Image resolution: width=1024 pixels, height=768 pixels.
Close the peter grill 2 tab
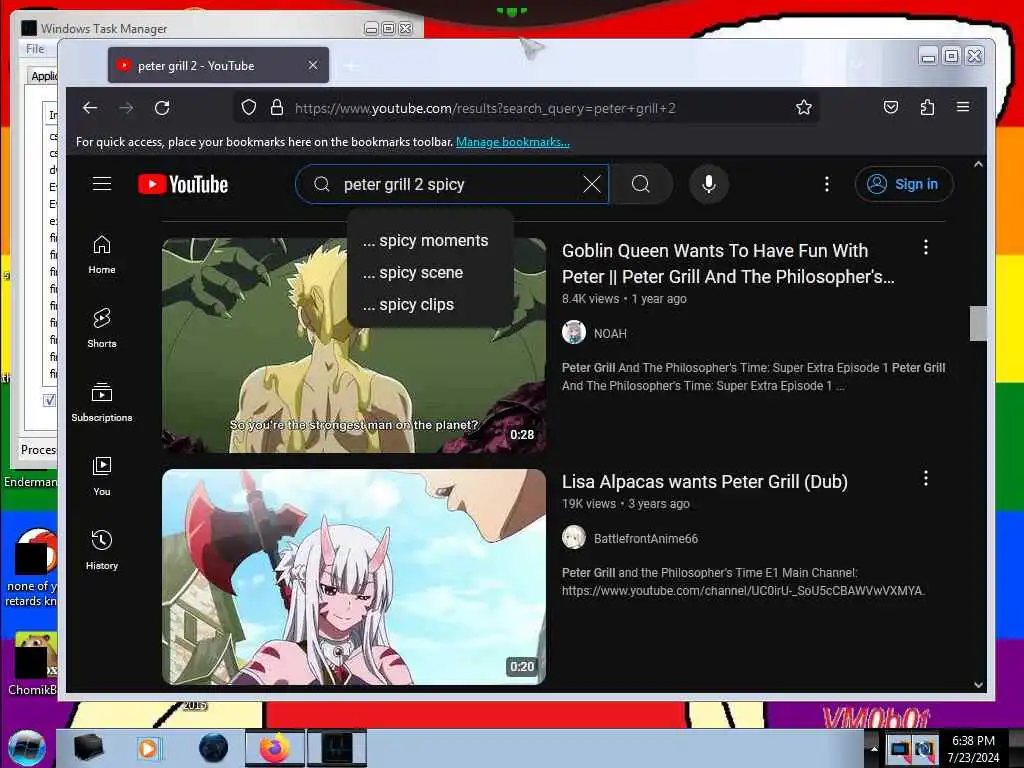point(313,65)
